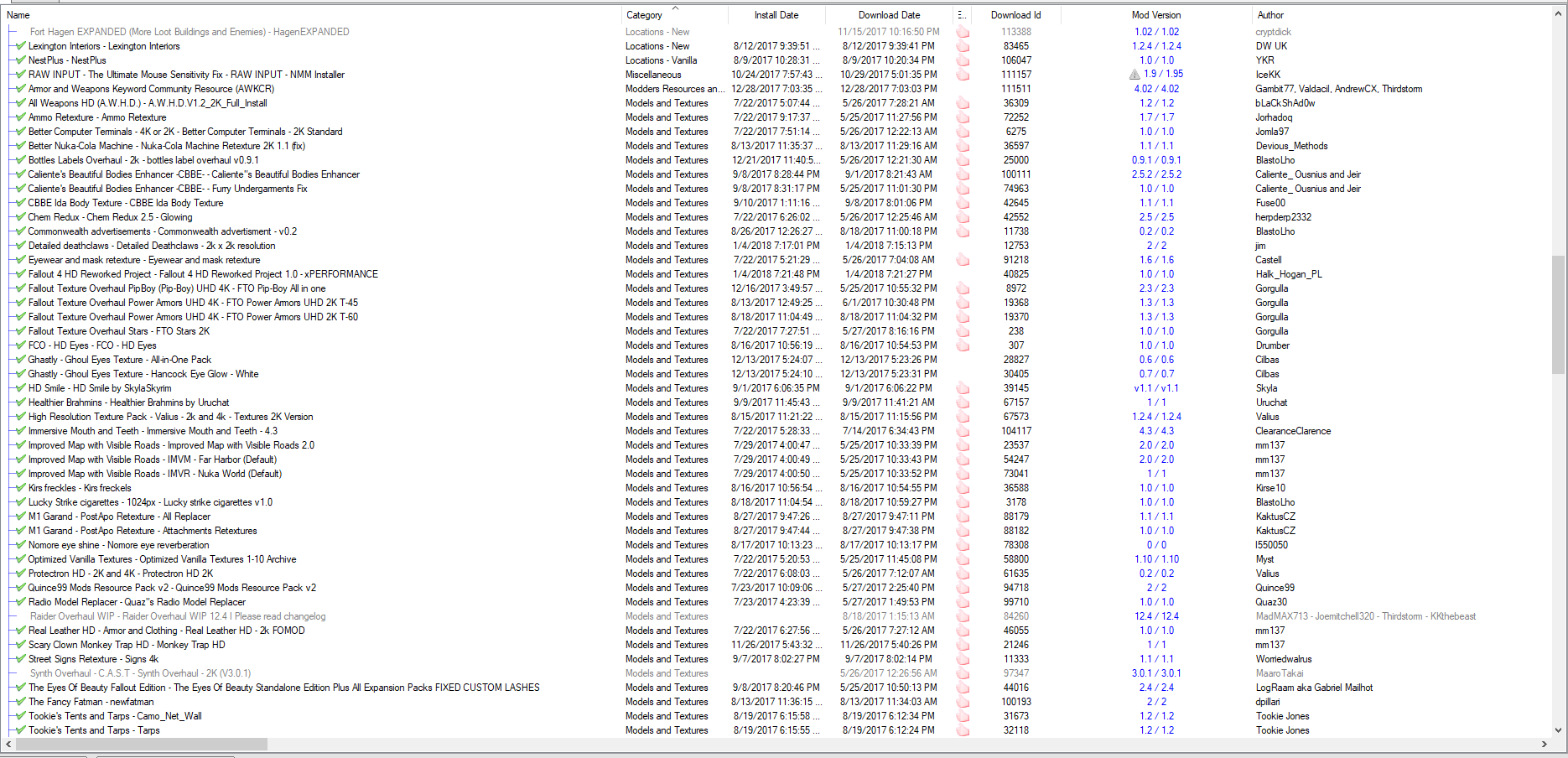Viewport: 1568px width, 758px height.
Task: Toggle the active checkmark on Armor and Weapons Keyword Community Resource
Action: pos(21,89)
